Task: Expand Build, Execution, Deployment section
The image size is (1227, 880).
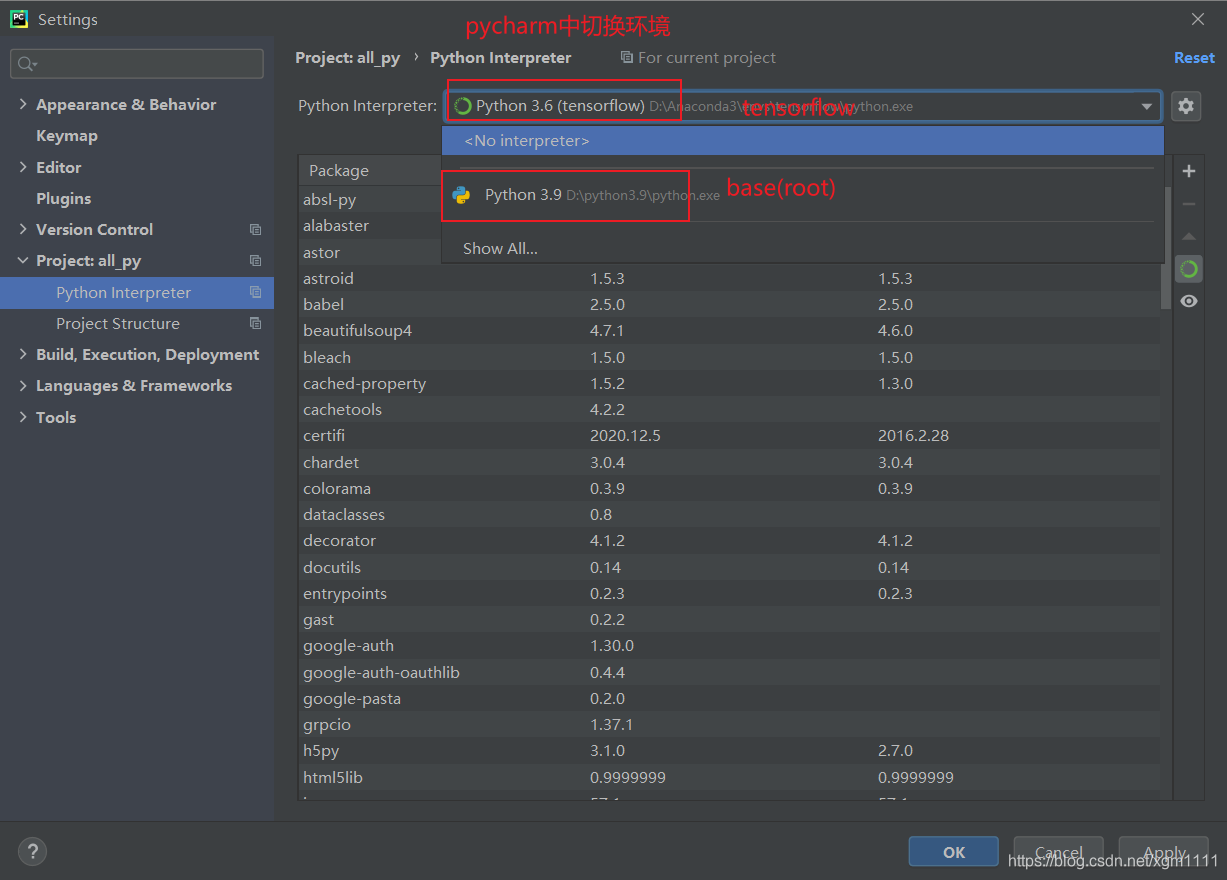Action: (x=23, y=355)
